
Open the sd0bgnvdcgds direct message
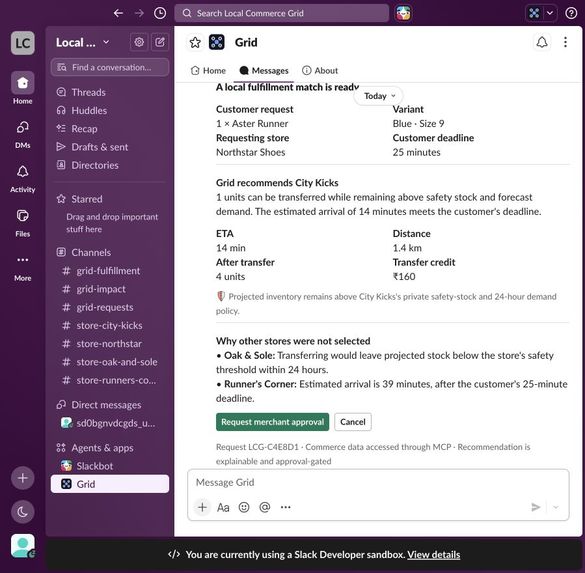[x=110, y=423]
